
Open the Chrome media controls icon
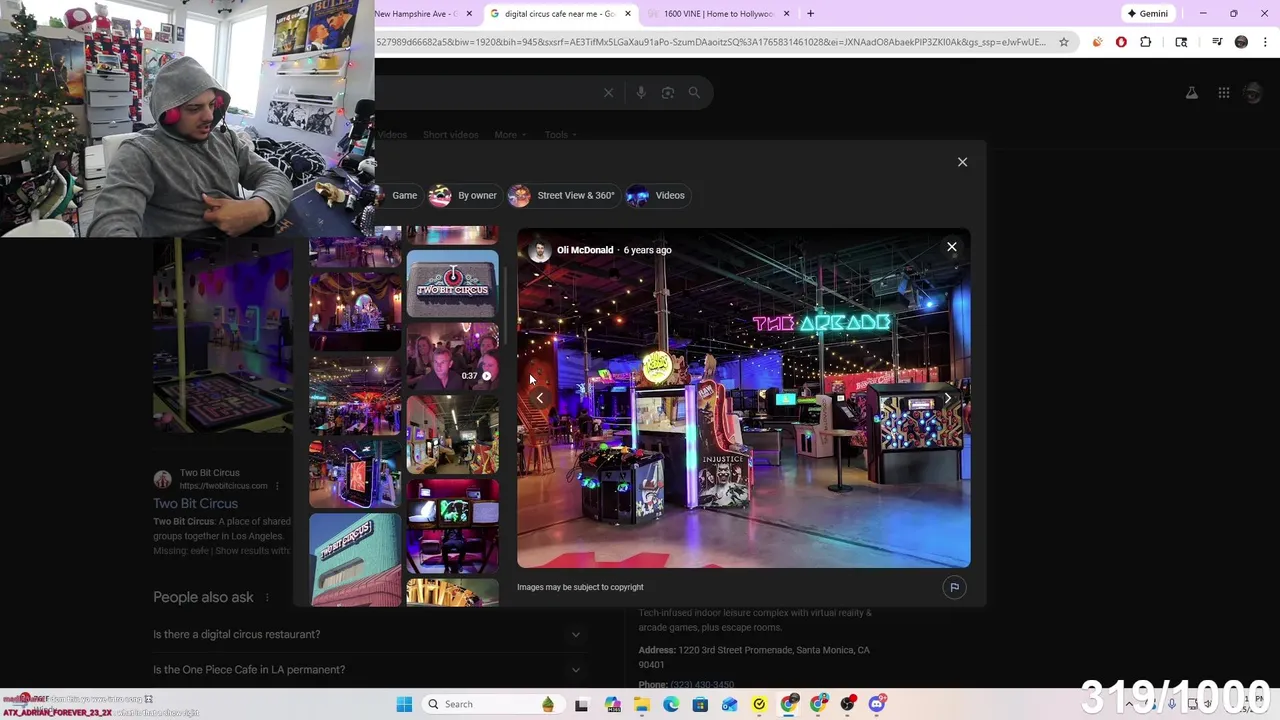1217,42
